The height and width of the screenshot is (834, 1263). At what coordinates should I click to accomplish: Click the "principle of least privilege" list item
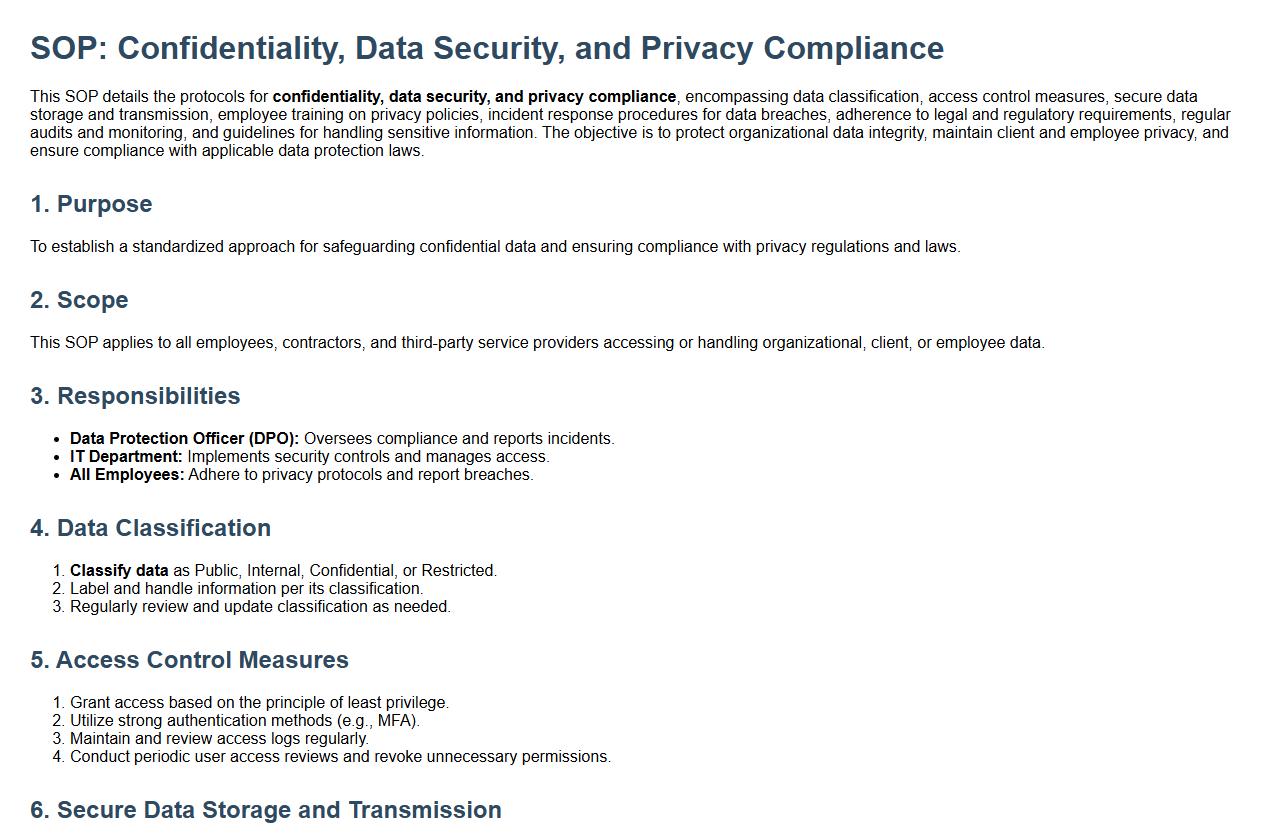tap(259, 703)
